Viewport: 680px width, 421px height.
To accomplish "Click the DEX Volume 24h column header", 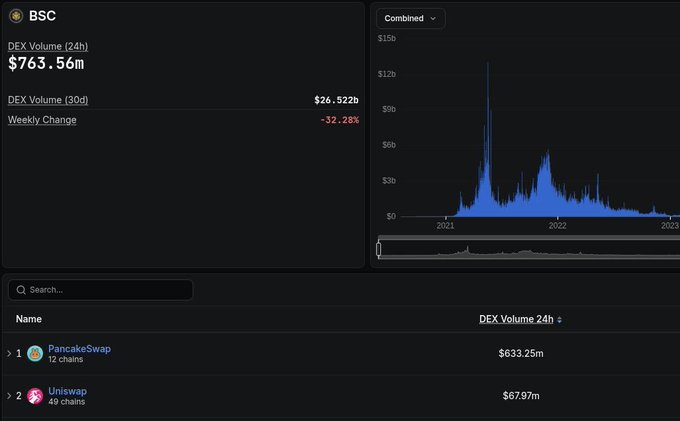I will 516,319.
